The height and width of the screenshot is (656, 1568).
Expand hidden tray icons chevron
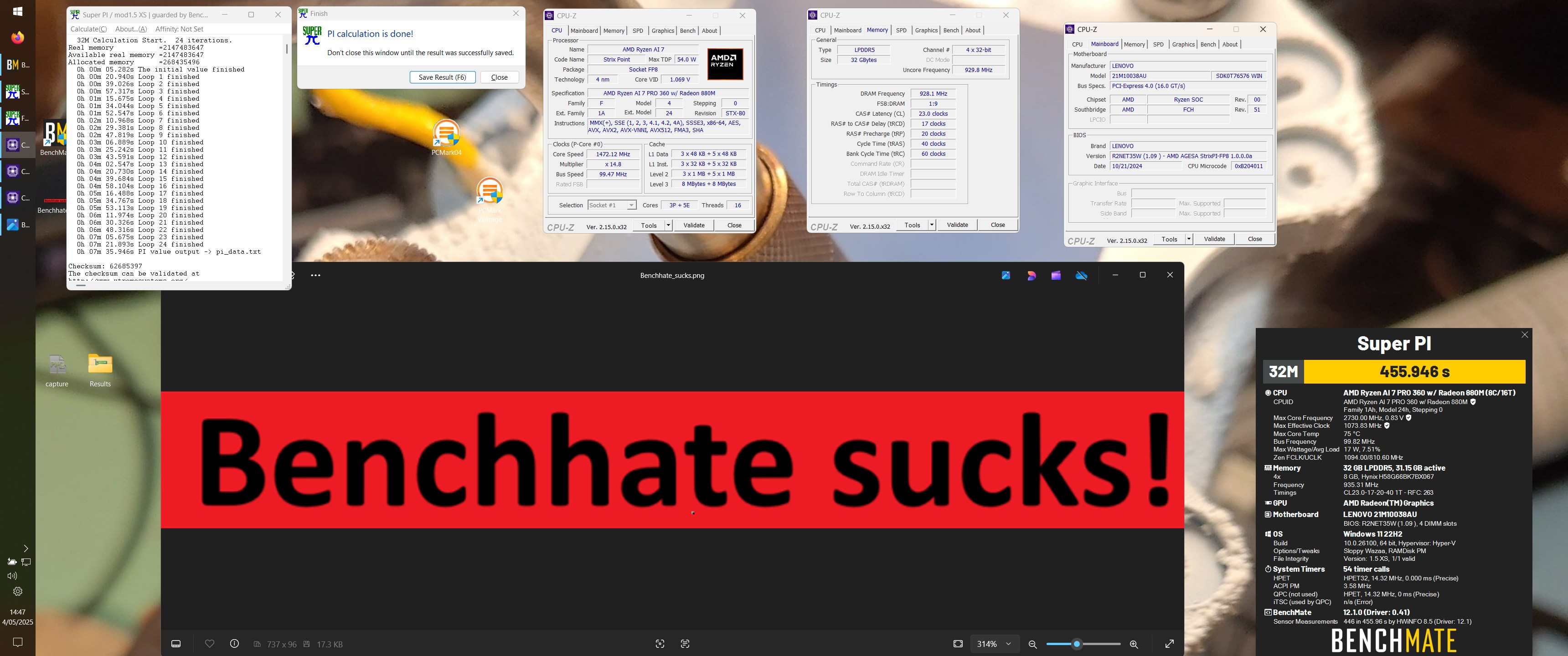(25, 548)
